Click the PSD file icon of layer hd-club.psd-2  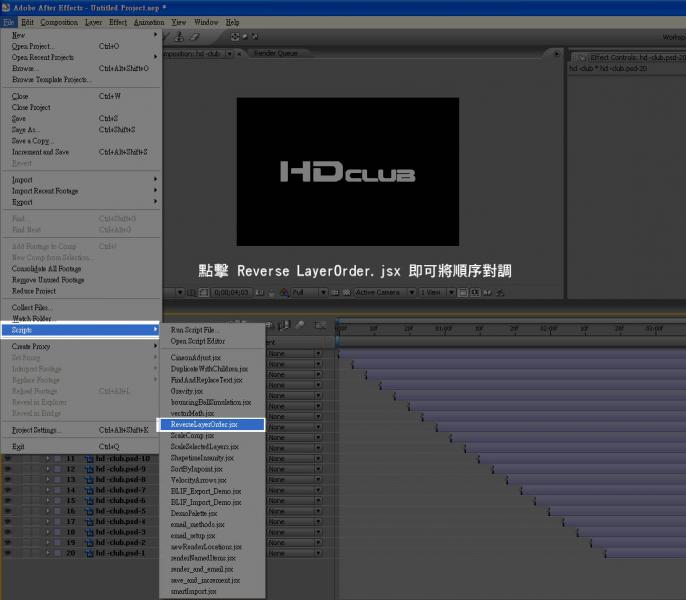click(x=89, y=542)
